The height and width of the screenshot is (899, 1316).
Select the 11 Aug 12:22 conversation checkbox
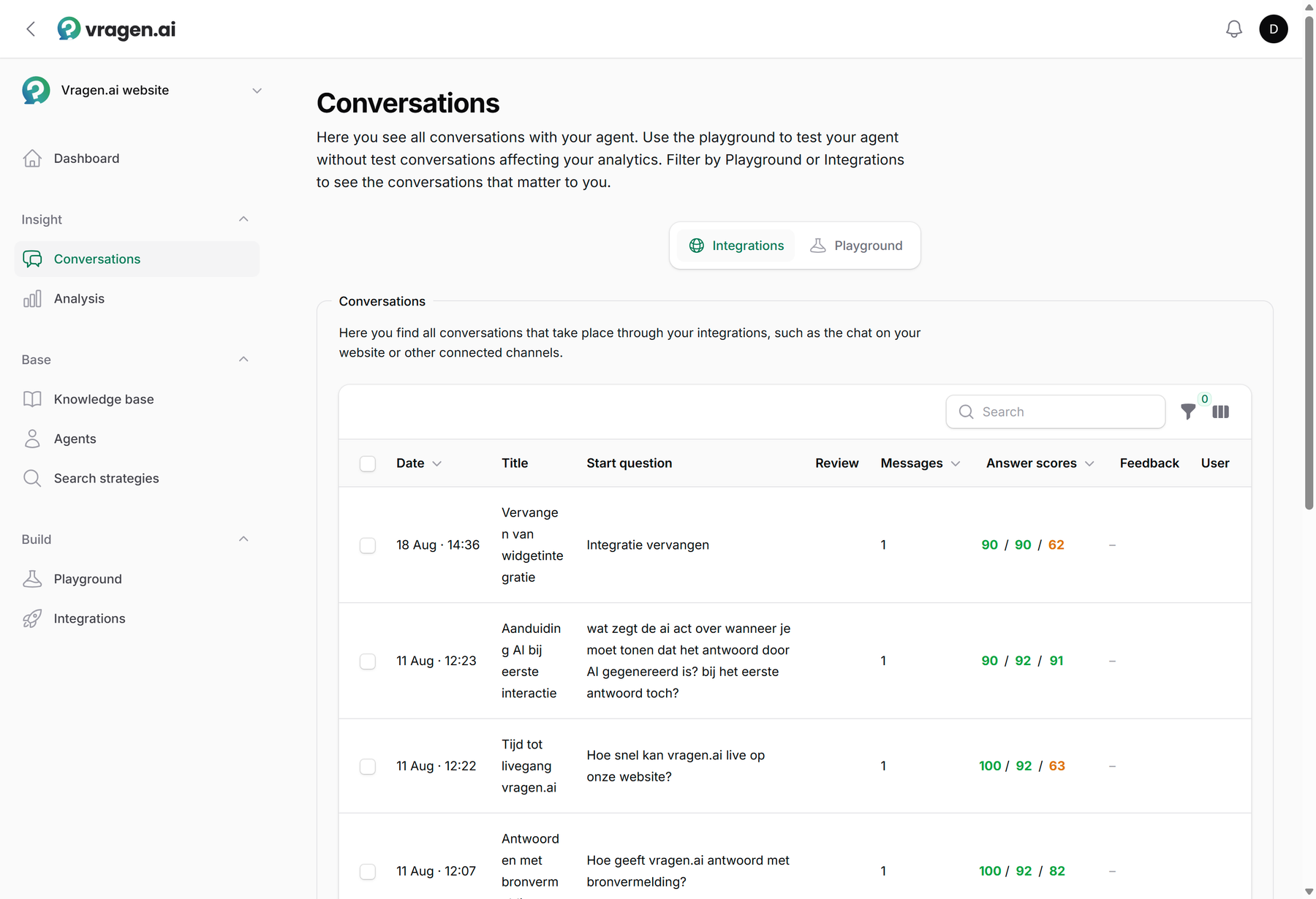pos(368,767)
